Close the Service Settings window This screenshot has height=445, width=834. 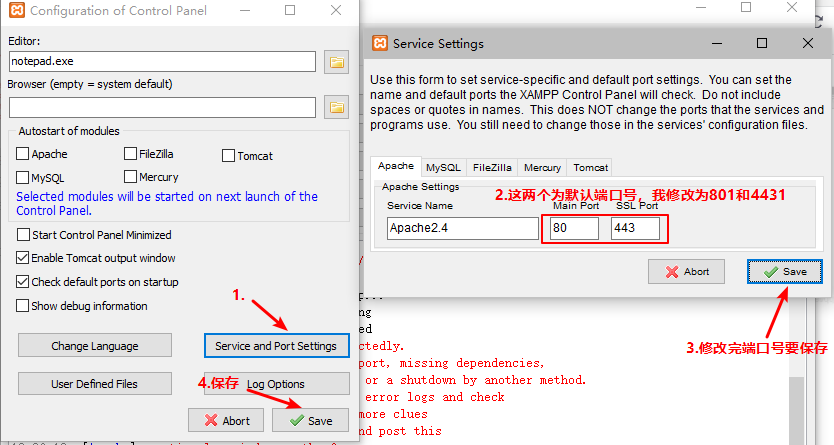pyautogui.click(x=807, y=43)
